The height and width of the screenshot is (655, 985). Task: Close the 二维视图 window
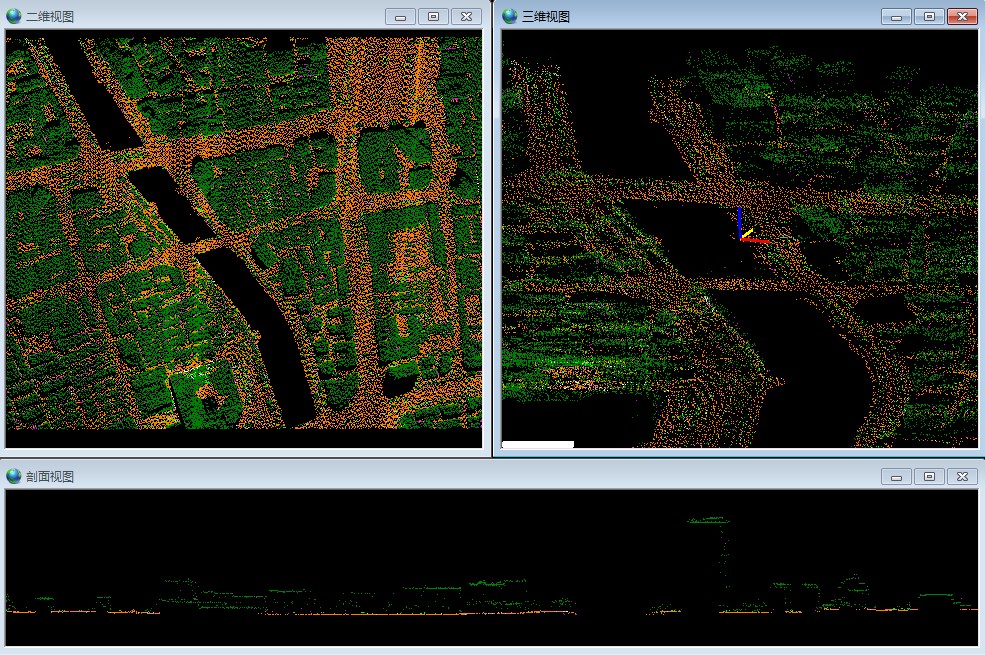(x=466, y=17)
